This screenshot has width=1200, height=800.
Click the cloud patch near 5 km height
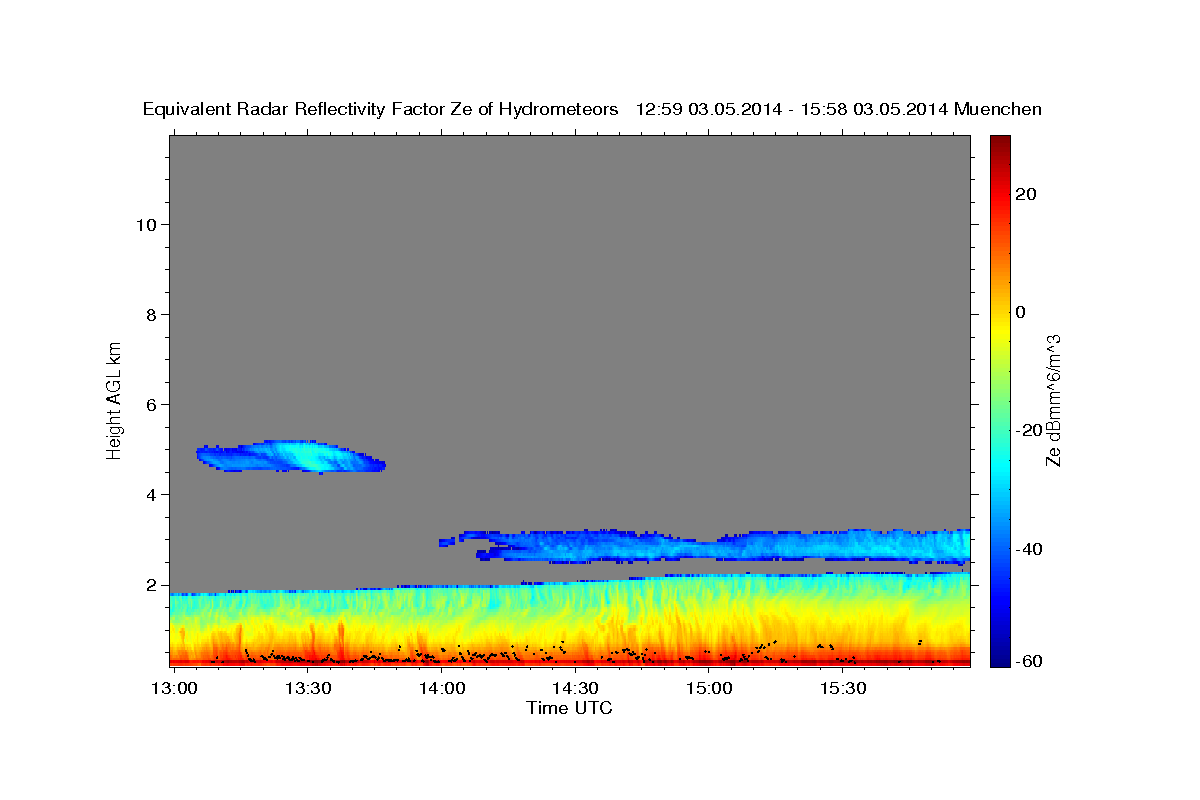click(291, 456)
